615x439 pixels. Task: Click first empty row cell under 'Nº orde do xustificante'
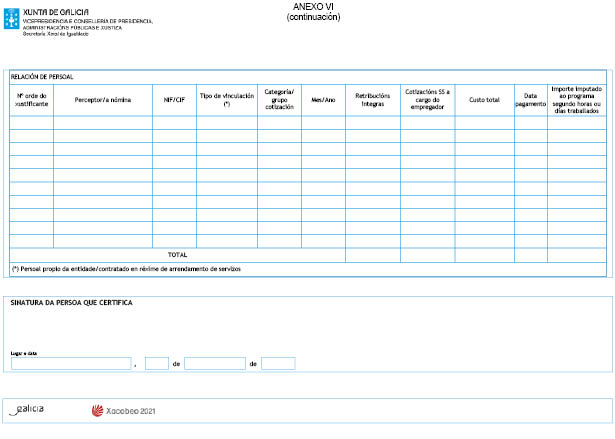click(32, 123)
